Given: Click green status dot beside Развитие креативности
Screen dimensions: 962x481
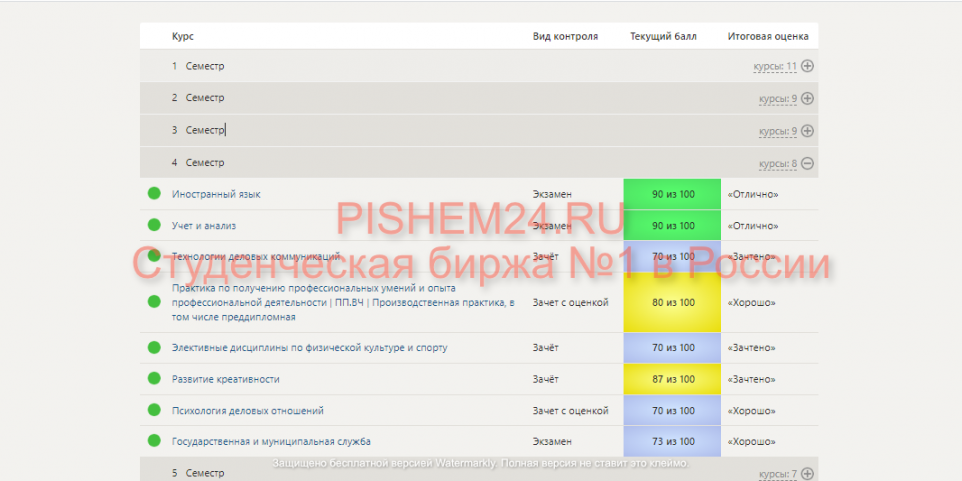Looking at the screenshot, I should [154, 379].
